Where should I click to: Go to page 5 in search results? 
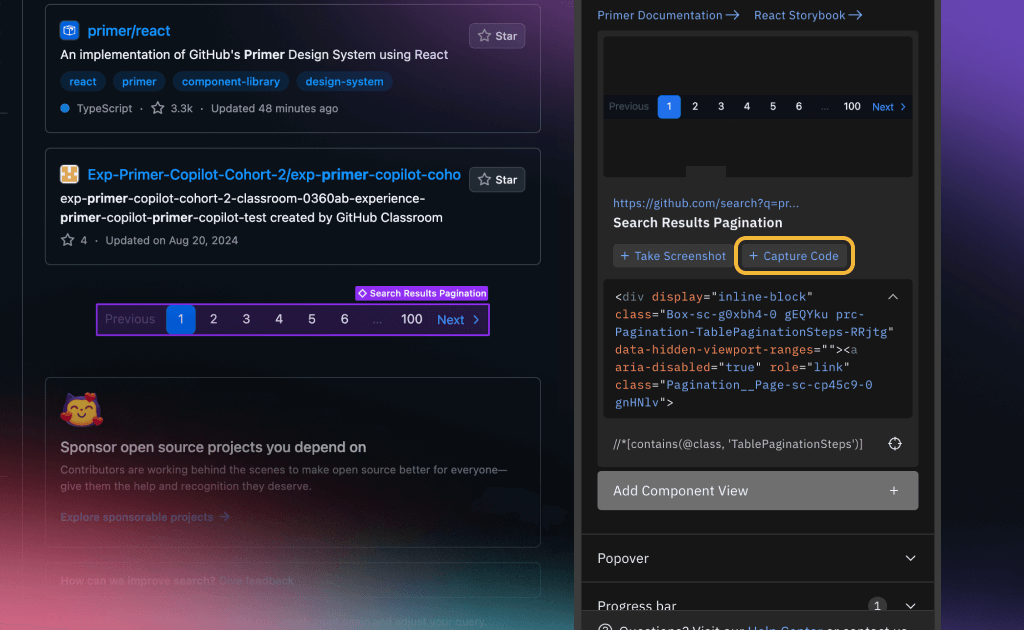(312, 319)
